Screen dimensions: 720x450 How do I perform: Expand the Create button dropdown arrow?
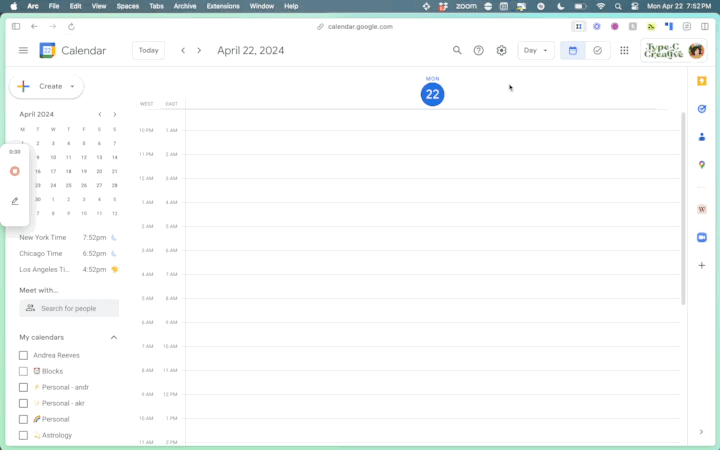click(72, 87)
